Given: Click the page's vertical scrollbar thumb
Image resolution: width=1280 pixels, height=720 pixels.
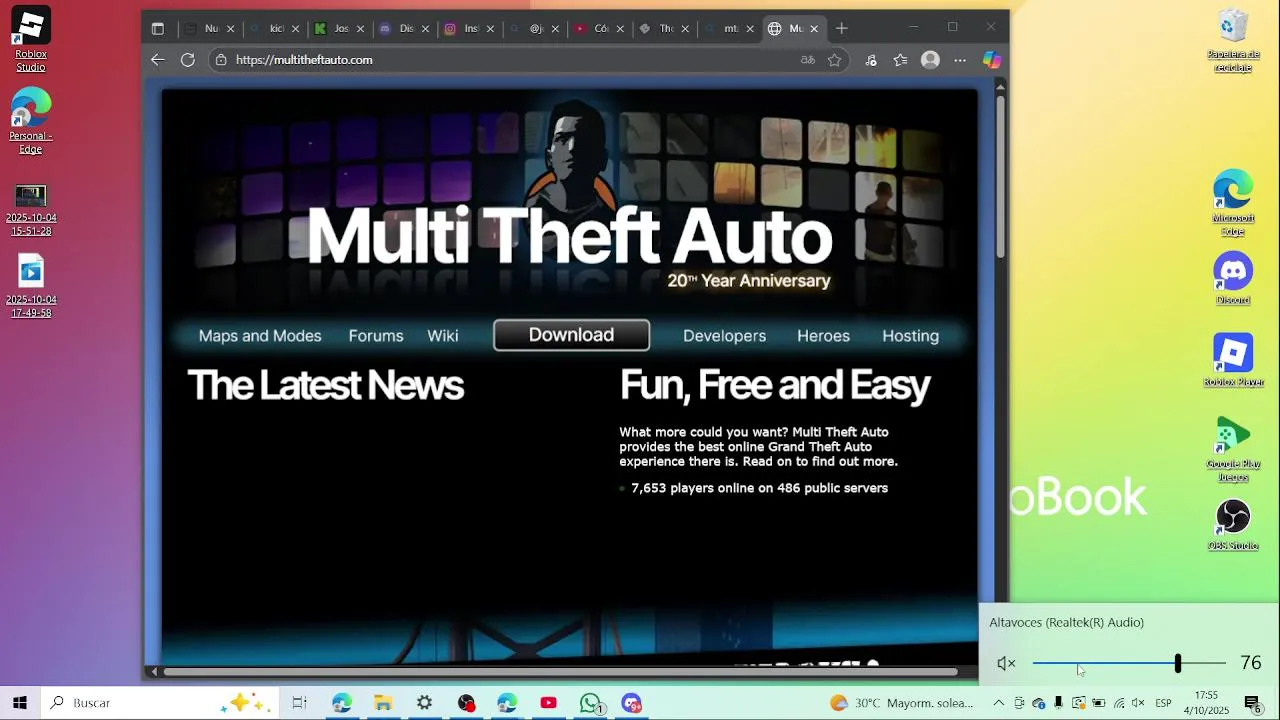Looking at the screenshot, I should click(1000, 177).
